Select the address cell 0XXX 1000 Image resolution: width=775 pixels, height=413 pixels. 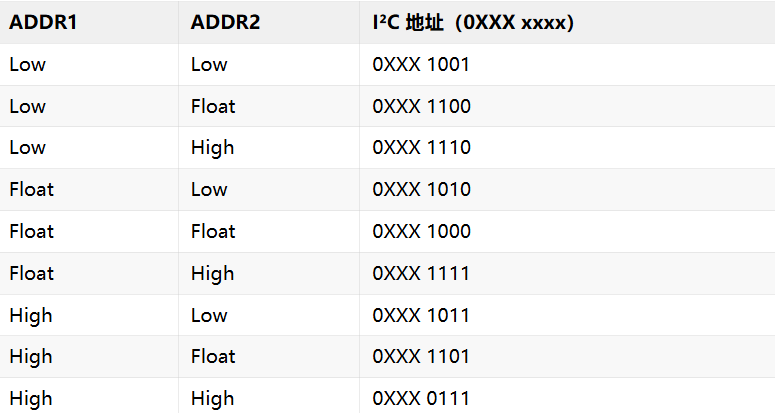[422, 231]
